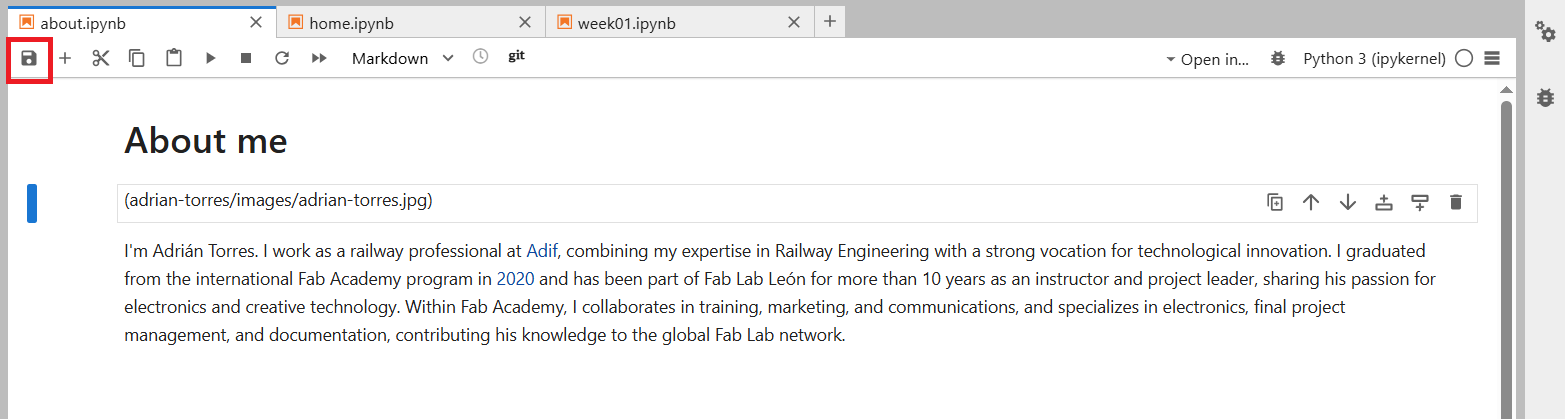Image resolution: width=1565 pixels, height=419 pixels.
Task: Cut the selected cell with scissors icon
Action: [100, 59]
